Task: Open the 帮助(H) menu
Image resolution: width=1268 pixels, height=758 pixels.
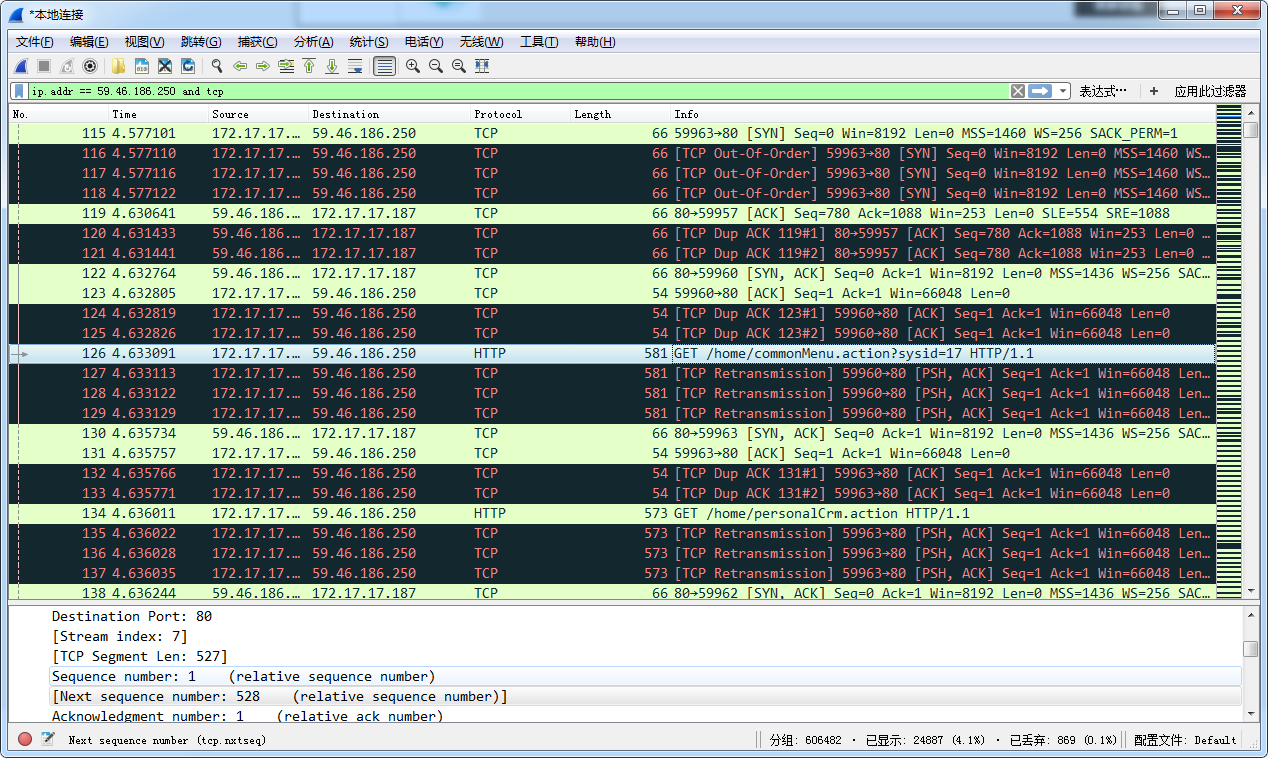Action: (595, 42)
